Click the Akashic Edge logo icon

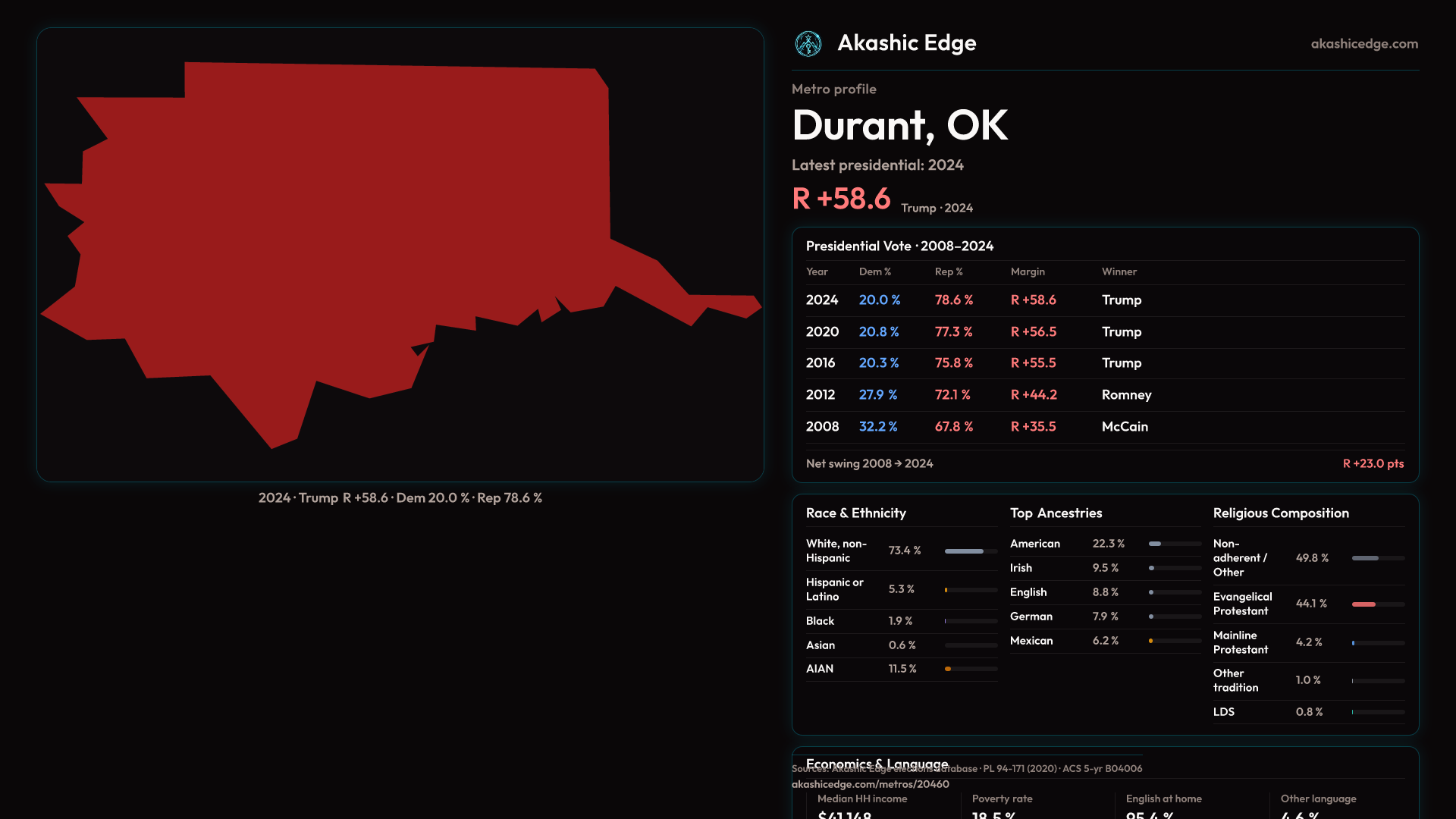(808, 44)
